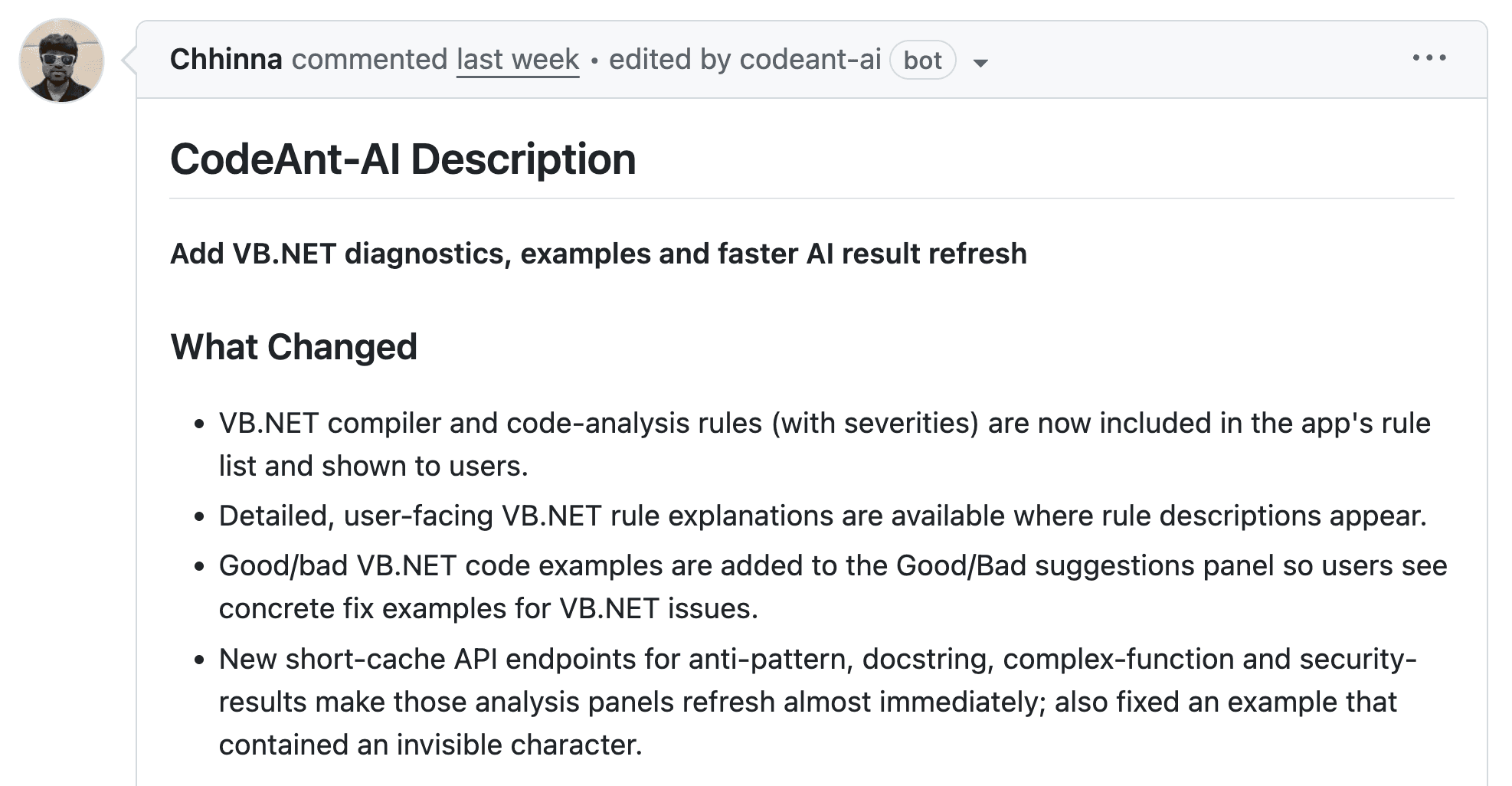
Task: Click the "What Changed" section heading
Action: coord(293,346)
